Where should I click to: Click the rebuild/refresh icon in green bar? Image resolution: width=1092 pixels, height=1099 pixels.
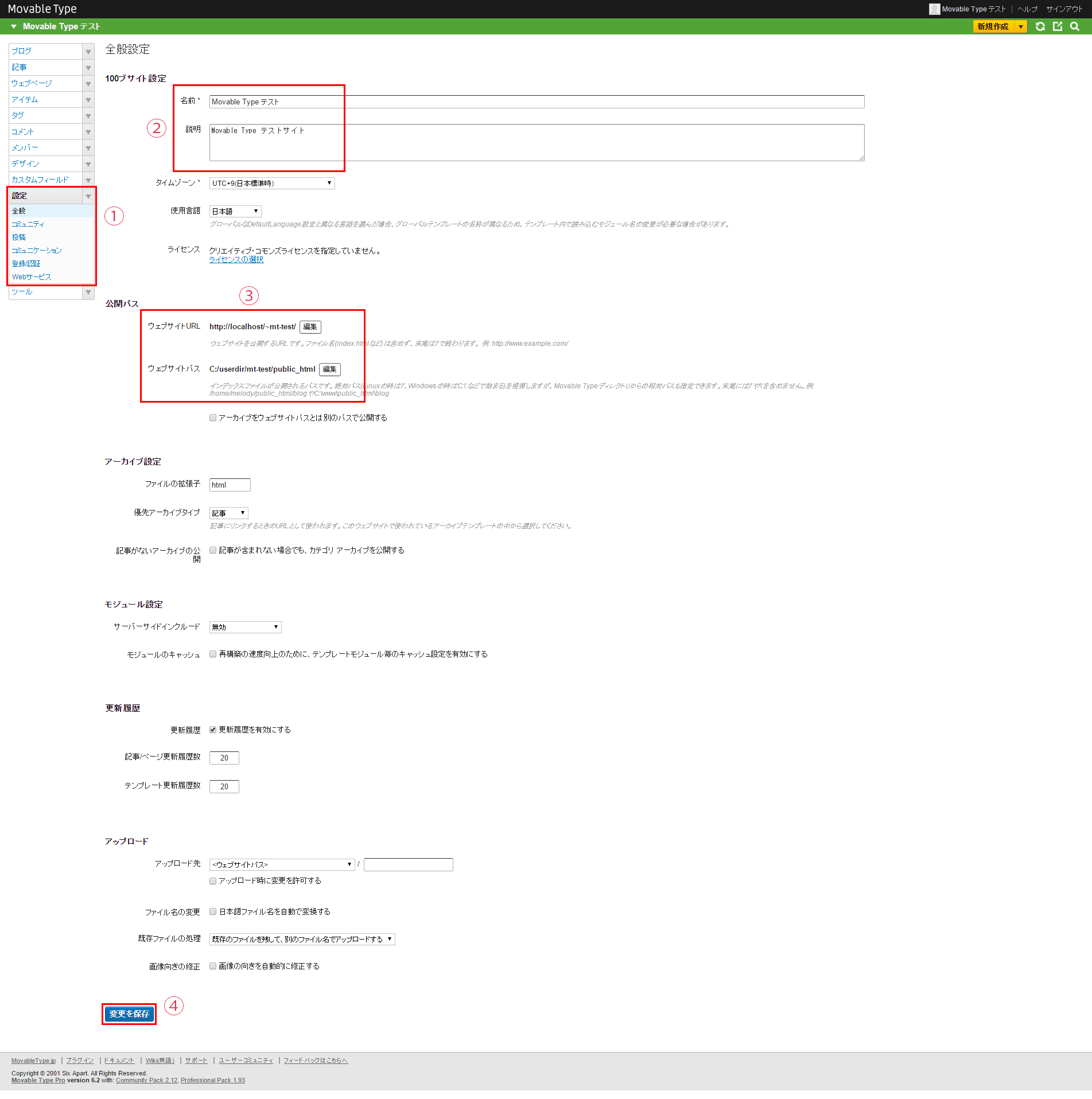pos(1040,26)
